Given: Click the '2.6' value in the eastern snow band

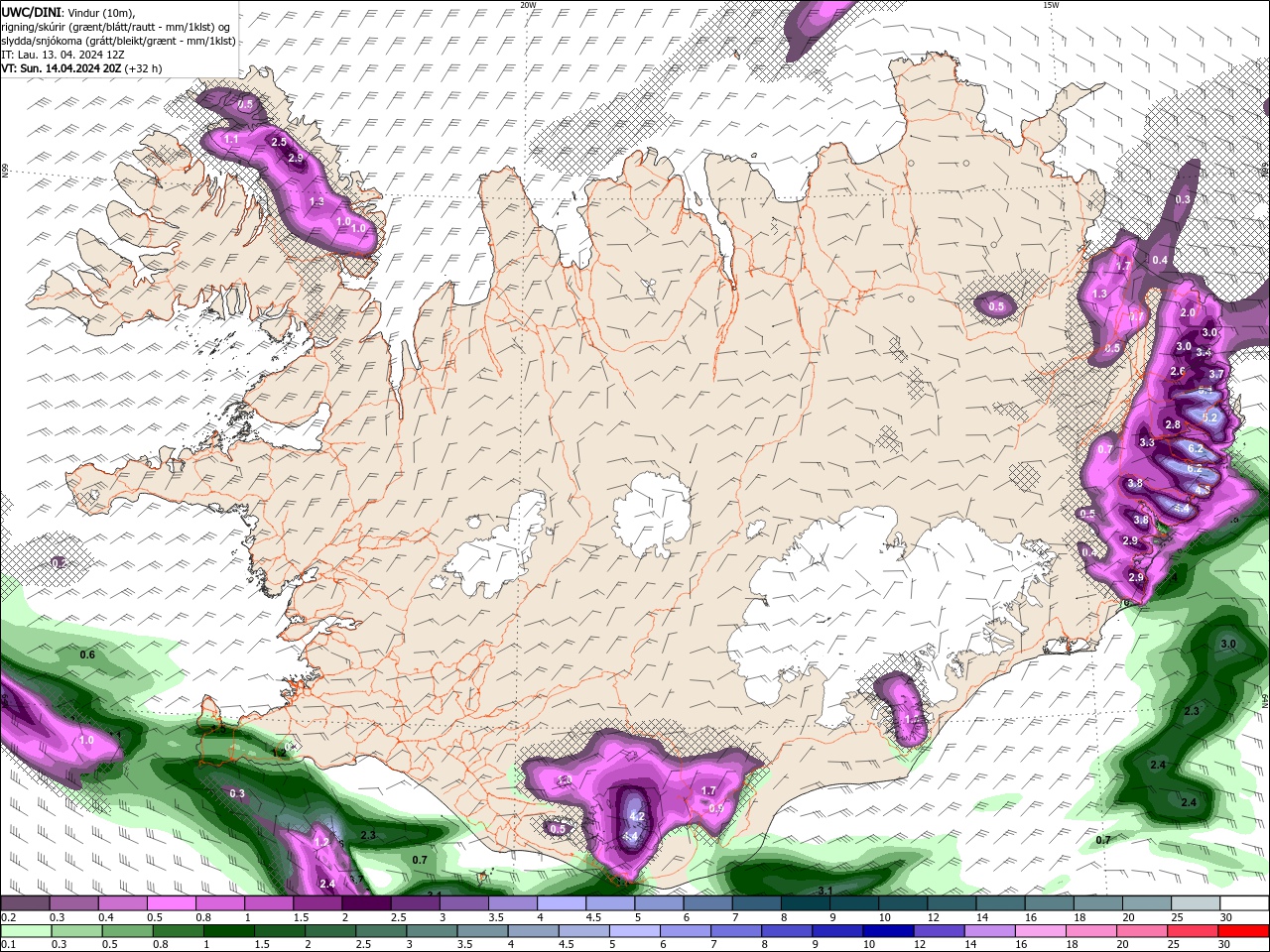Looking at the screenshot, I should [1178, 372].
